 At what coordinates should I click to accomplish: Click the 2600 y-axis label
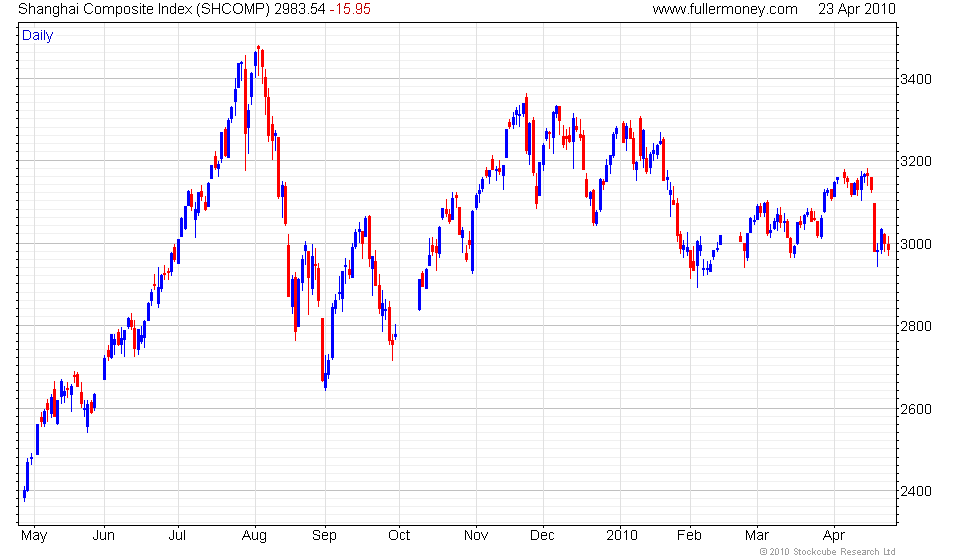pos(916,409)
